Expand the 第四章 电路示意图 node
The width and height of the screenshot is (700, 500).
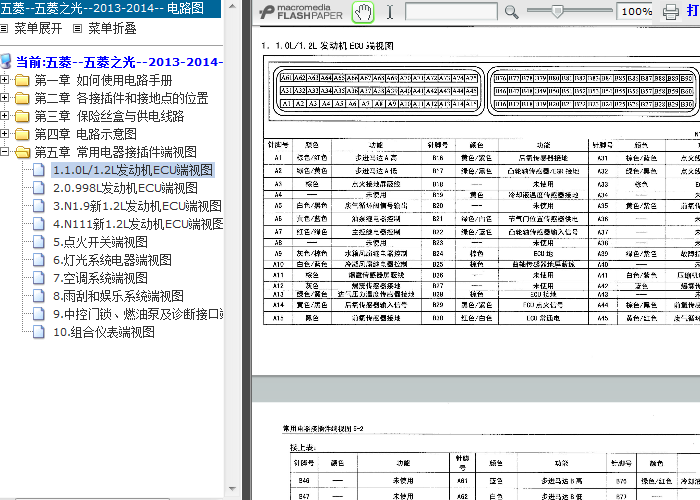pyautogui.click(x=4, y=133)
